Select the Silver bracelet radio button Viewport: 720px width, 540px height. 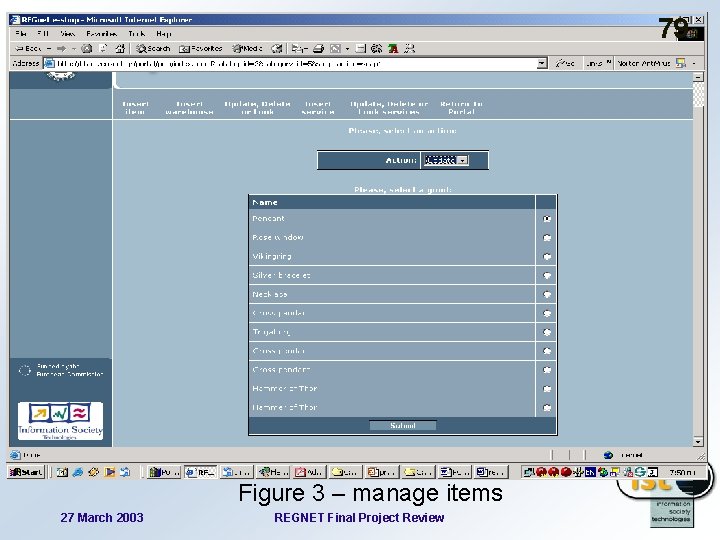click(x=547, y=276)
